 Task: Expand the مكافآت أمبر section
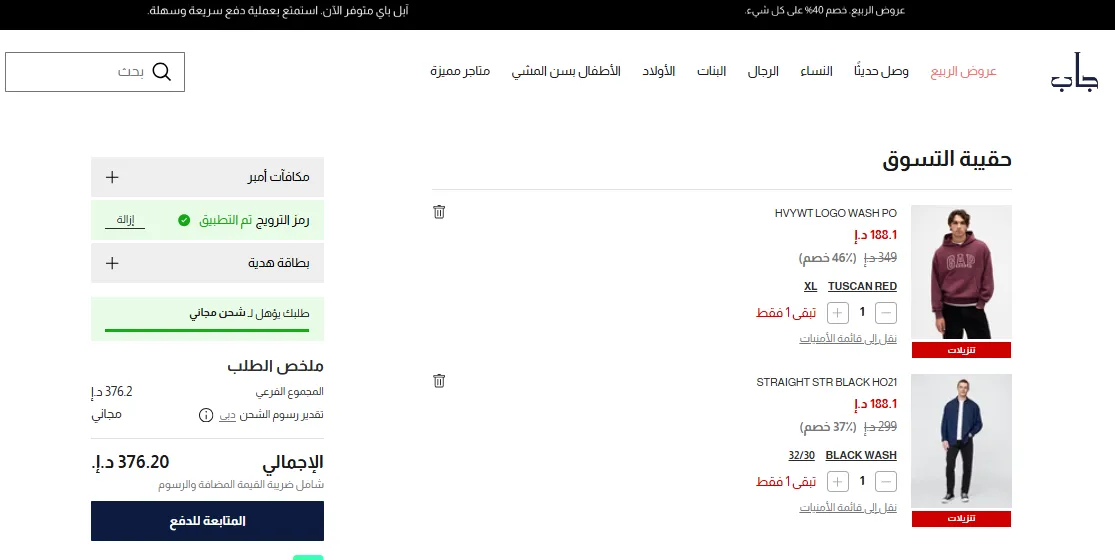(208, 177)
